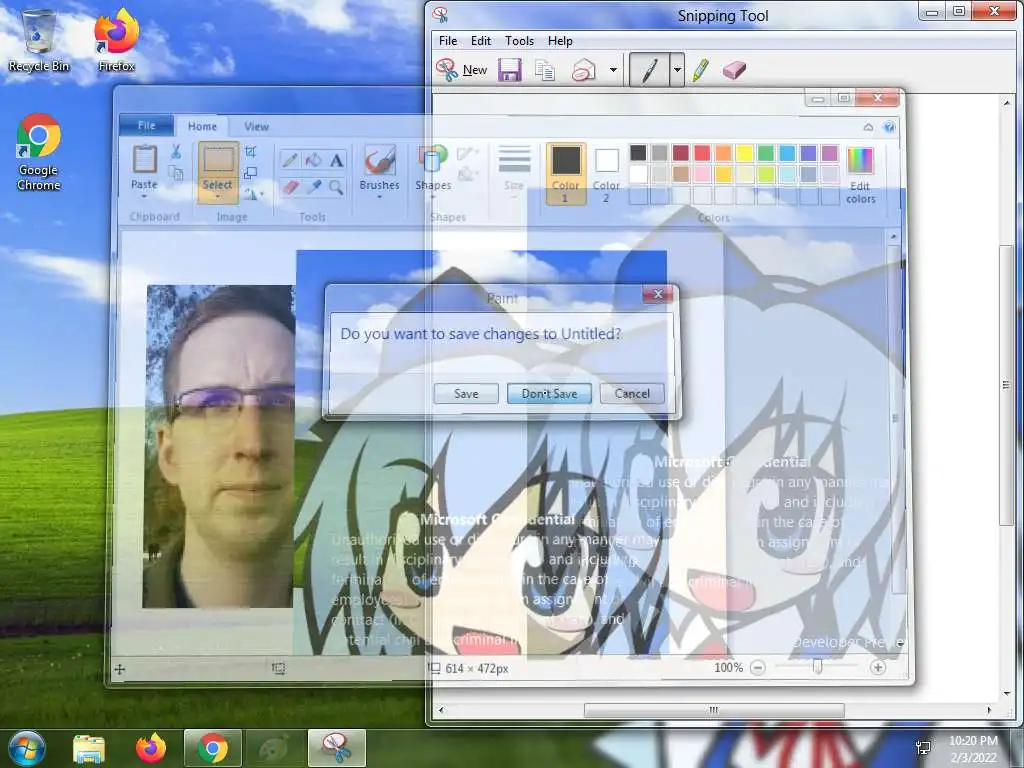
Task: Click Resize icon in Paint
Action: tap(250, 173)
